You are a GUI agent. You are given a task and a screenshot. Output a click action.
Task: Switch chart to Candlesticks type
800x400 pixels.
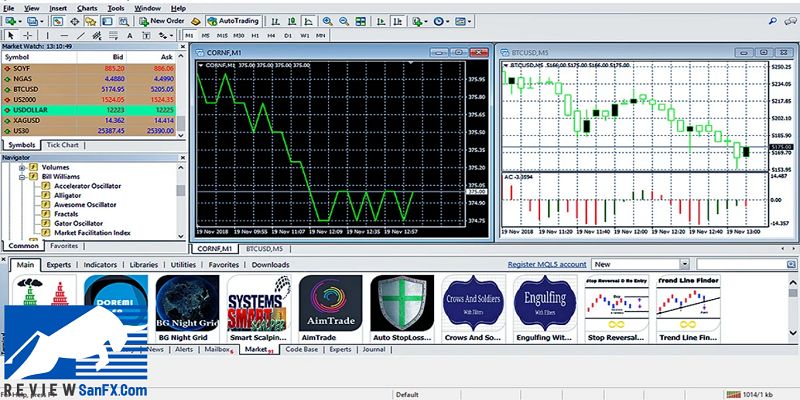[x=292, y=21]
